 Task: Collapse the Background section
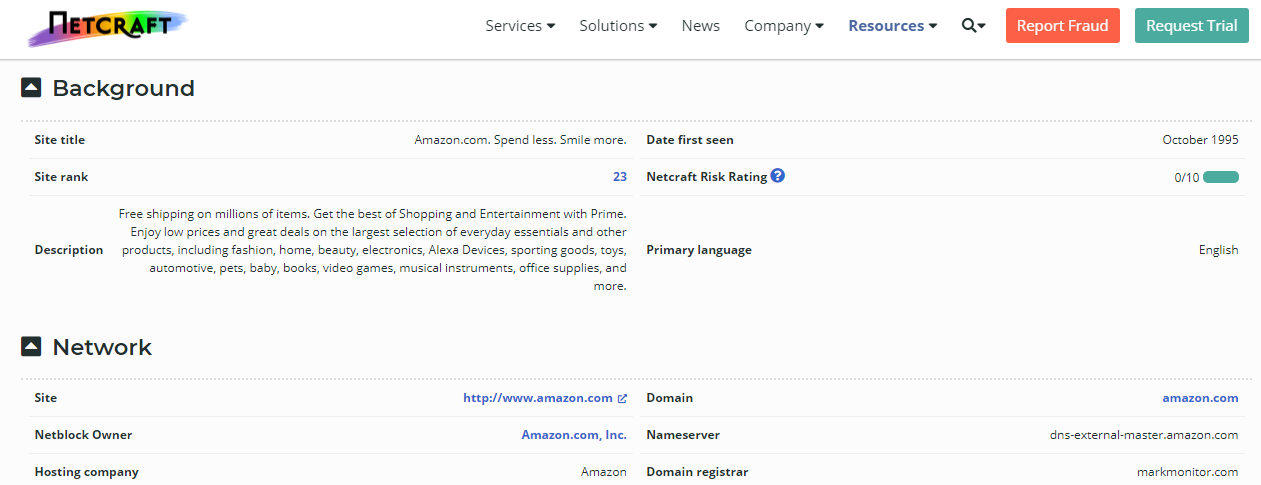pyautogui.click(x=31, y=88)
